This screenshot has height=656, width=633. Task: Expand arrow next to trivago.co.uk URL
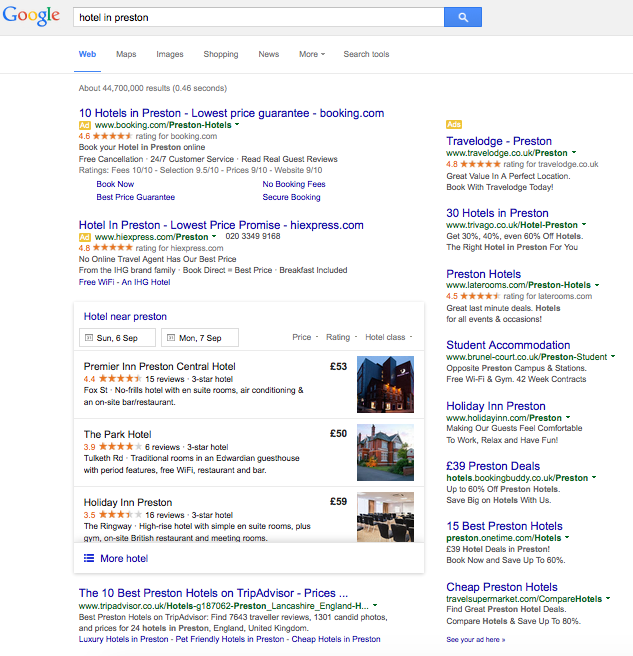tap(584, 224)
